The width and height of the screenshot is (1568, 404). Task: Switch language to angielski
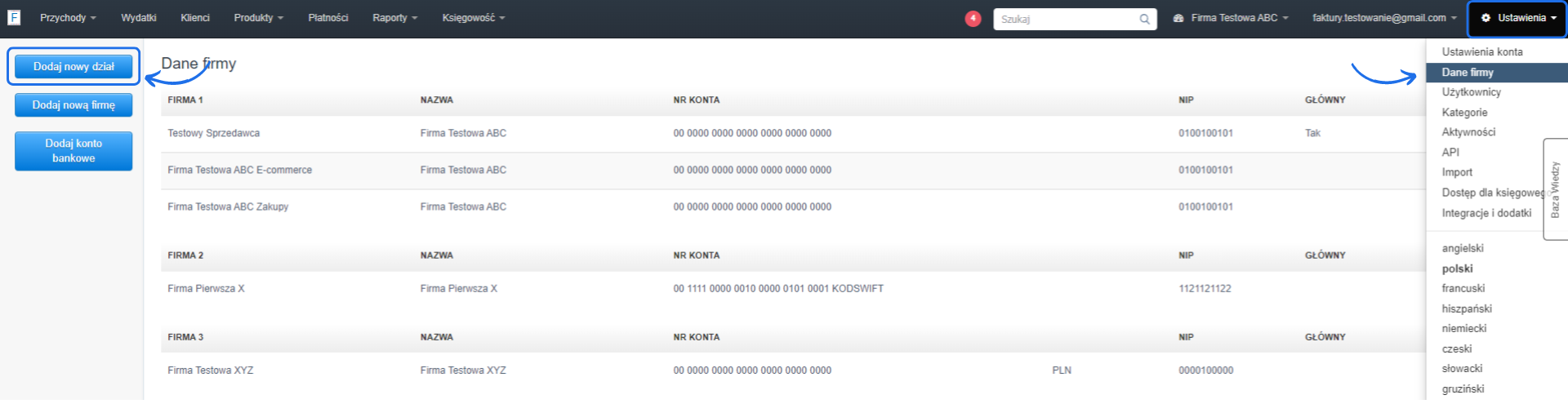1463,248
